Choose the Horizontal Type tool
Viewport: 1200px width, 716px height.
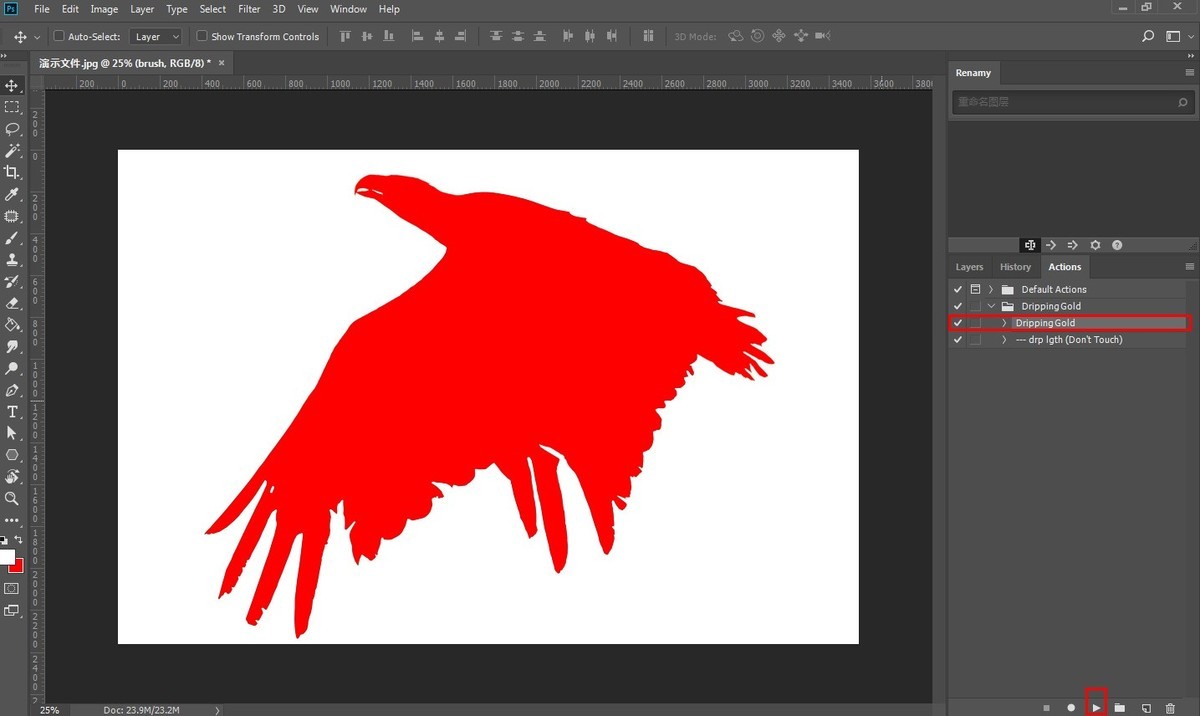point(12,412)
